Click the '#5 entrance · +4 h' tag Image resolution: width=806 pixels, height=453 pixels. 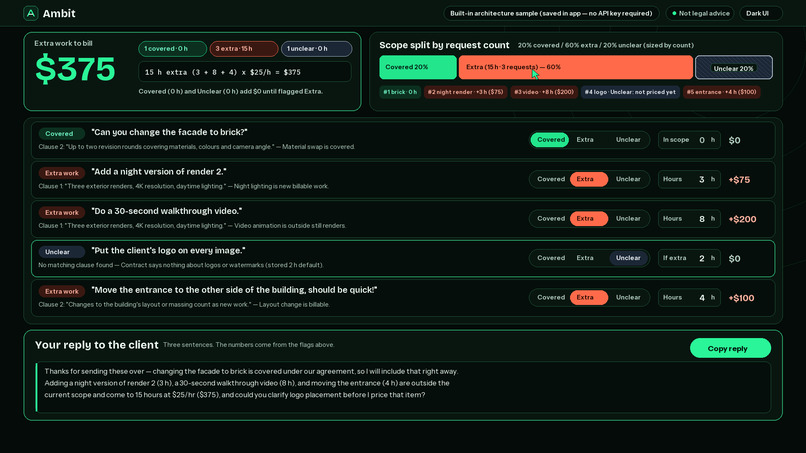721,92
